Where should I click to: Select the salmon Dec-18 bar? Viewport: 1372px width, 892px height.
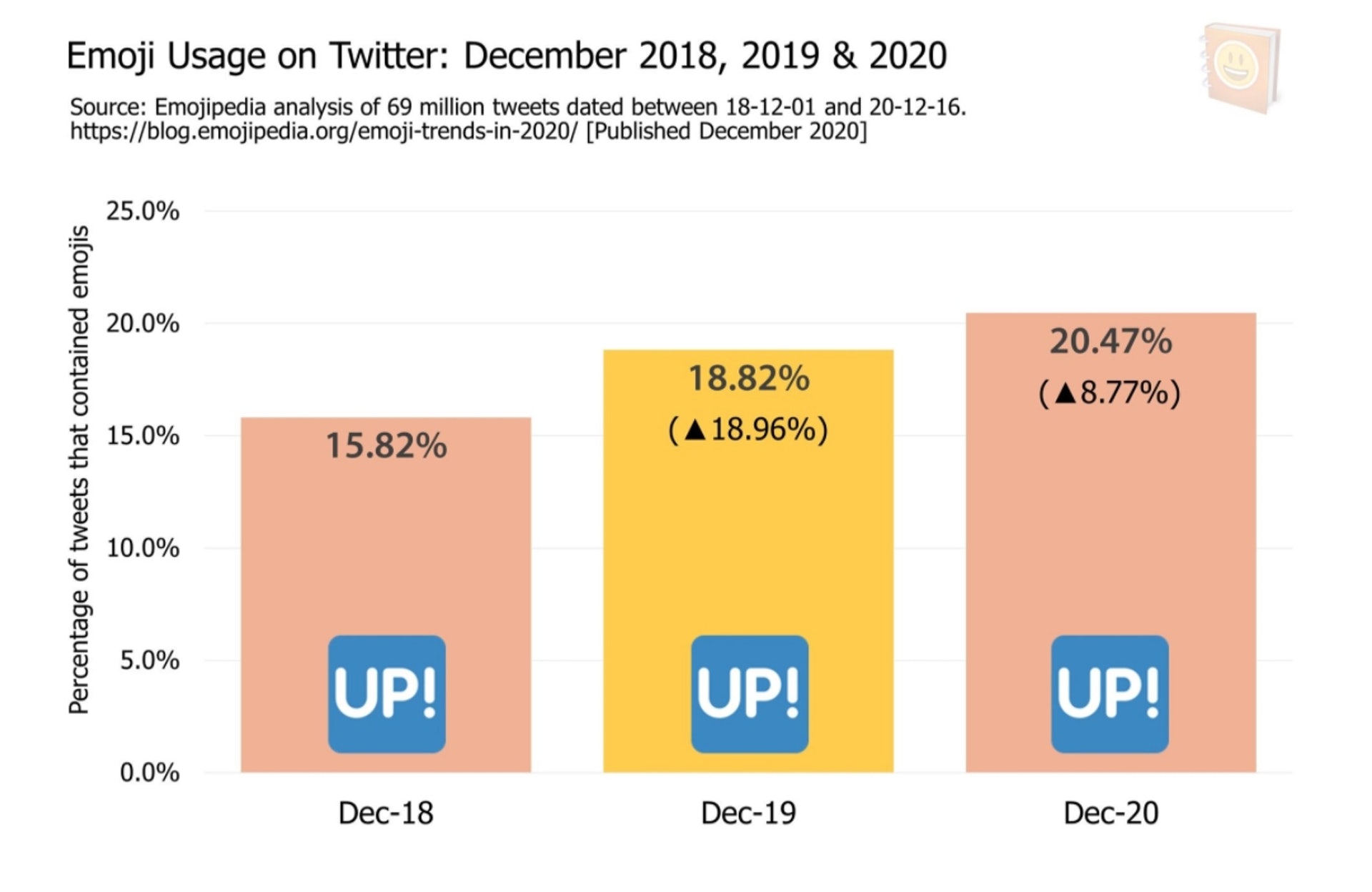click(386, 595)
